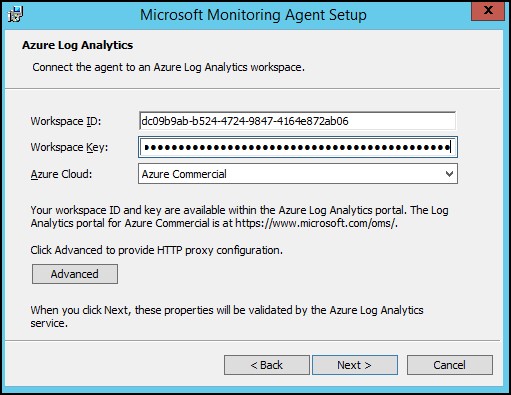Proceed with the Next button

point(355,365)
